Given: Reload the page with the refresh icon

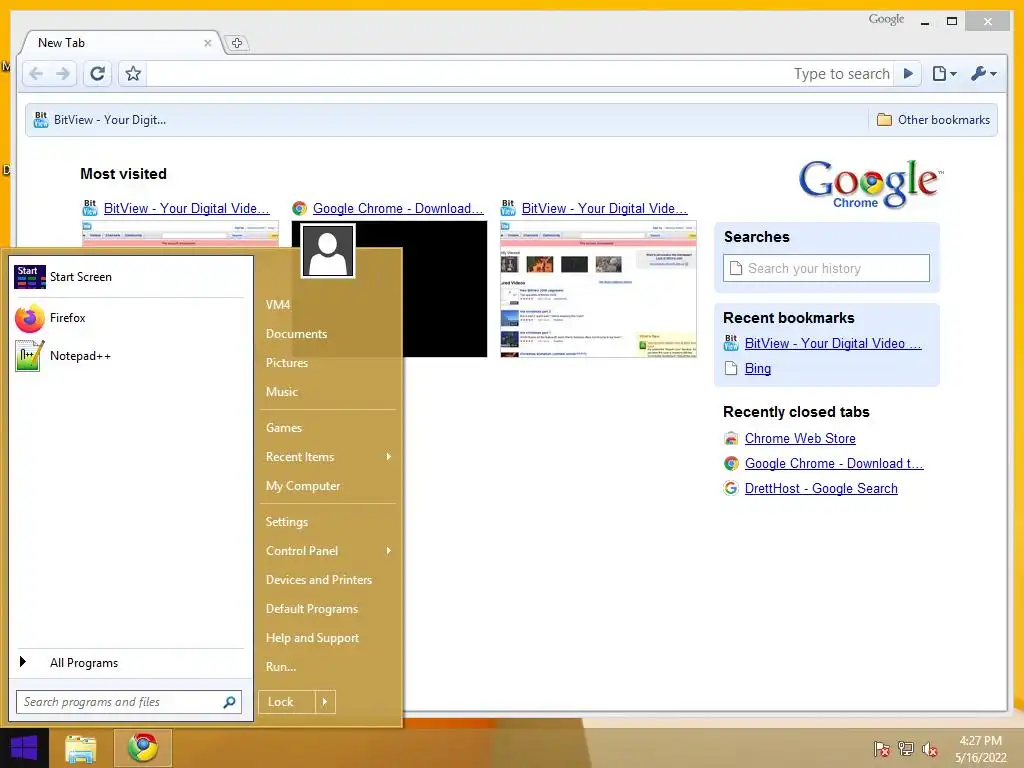Looking at the screenshot, I should click(97, 74).
